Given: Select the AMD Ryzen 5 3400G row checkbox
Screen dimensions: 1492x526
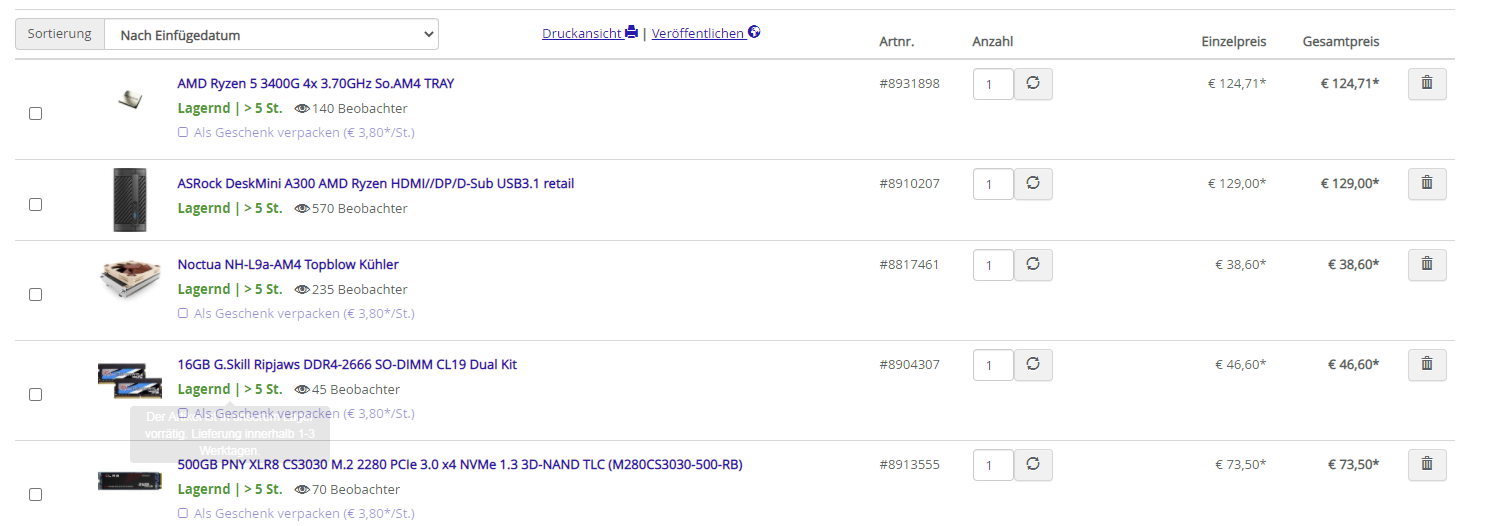Looking at the screenshot, I should (x=36, y=114).
